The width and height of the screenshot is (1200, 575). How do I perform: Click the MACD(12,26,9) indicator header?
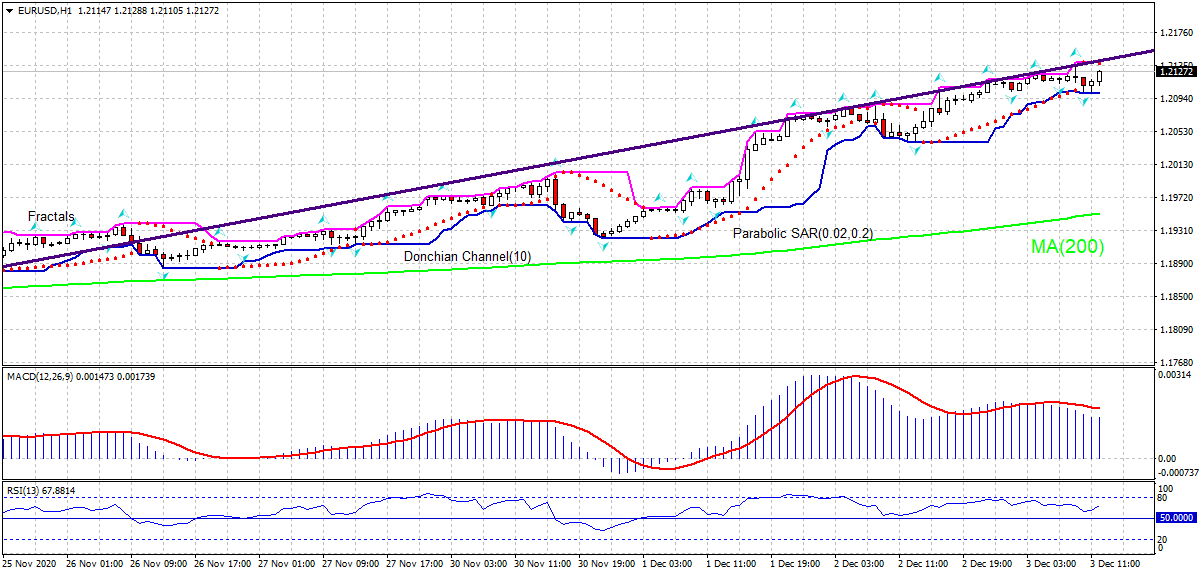tap(44, 376)
